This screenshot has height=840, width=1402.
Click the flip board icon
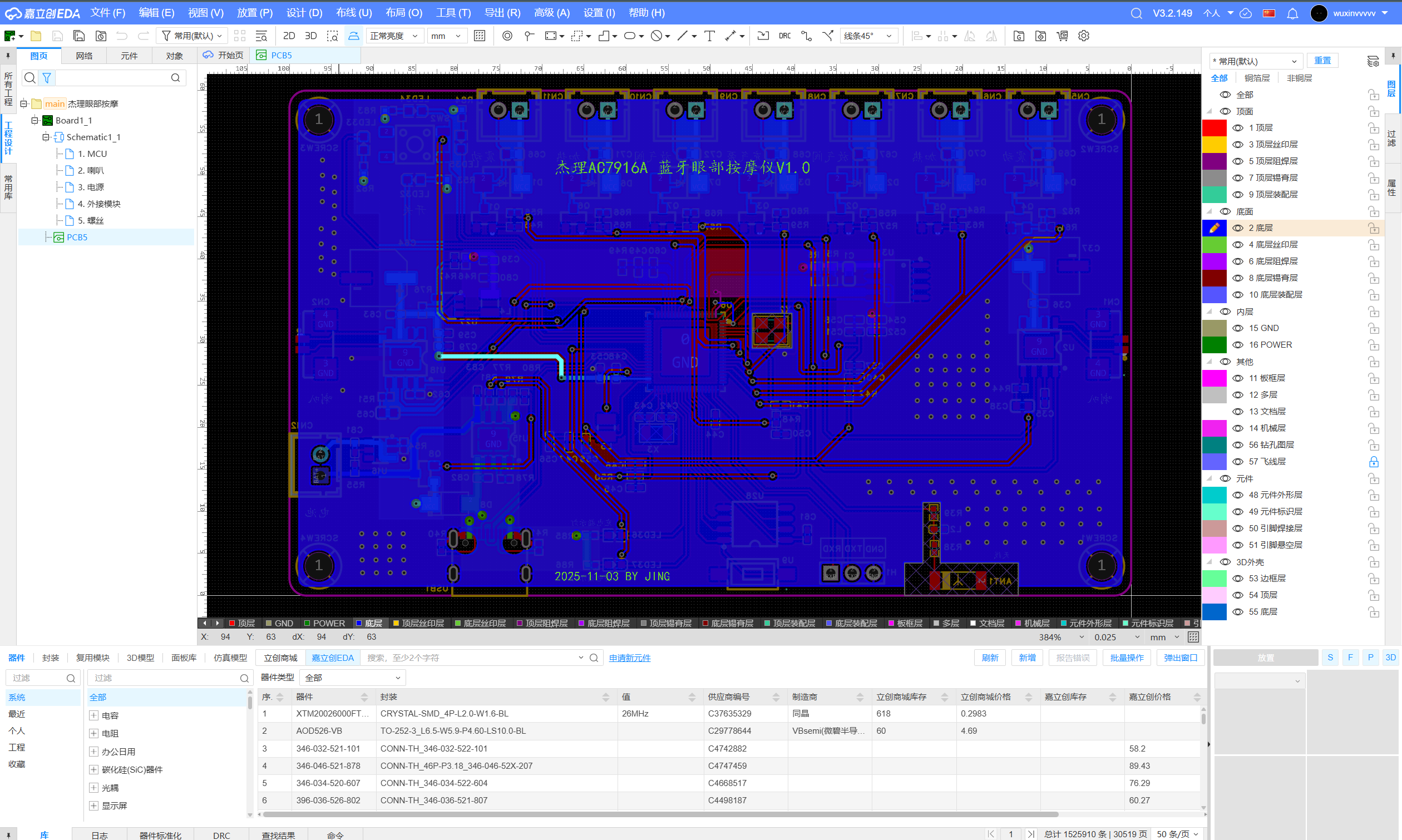(x=353, y=36)
